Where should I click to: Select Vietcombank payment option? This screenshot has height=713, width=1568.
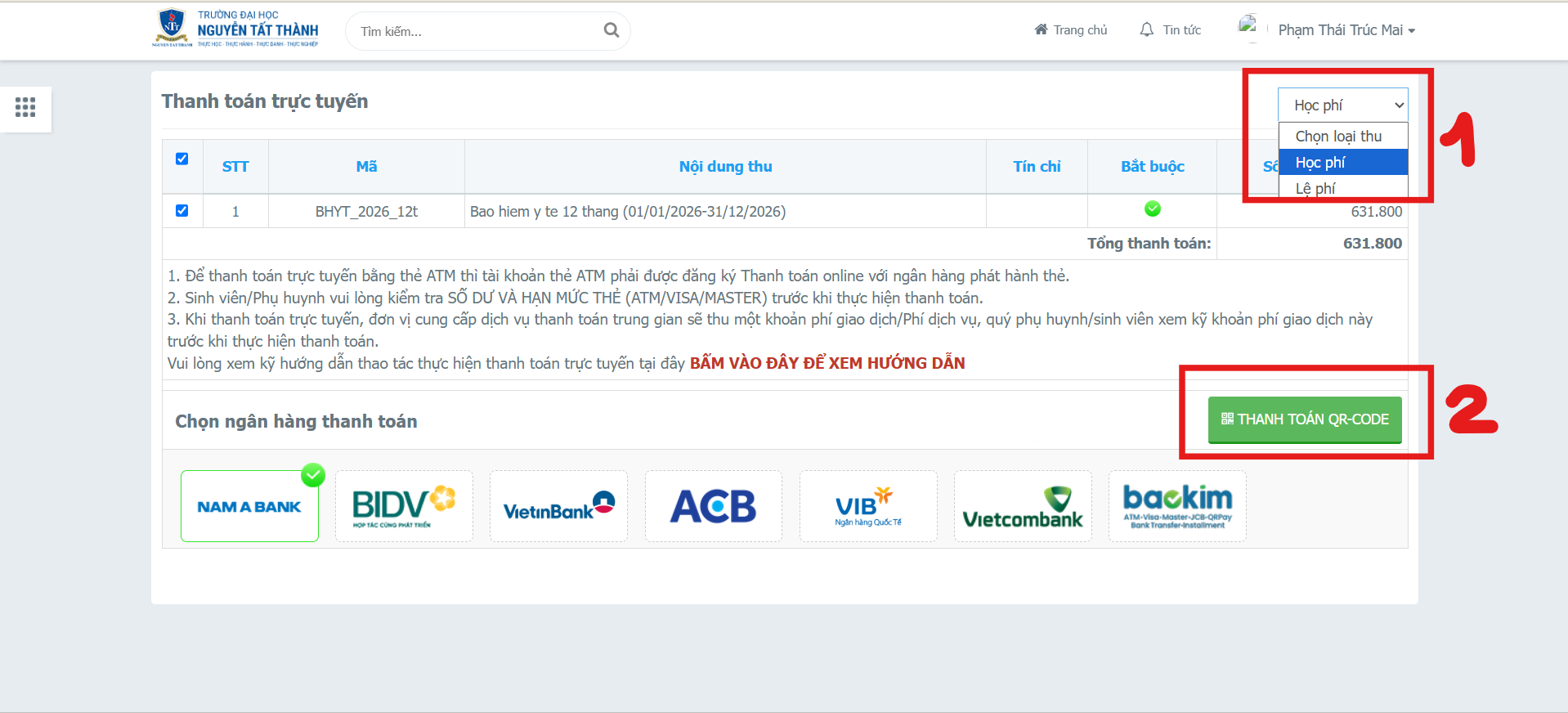pyautogui.click(x=1022, y=506)
